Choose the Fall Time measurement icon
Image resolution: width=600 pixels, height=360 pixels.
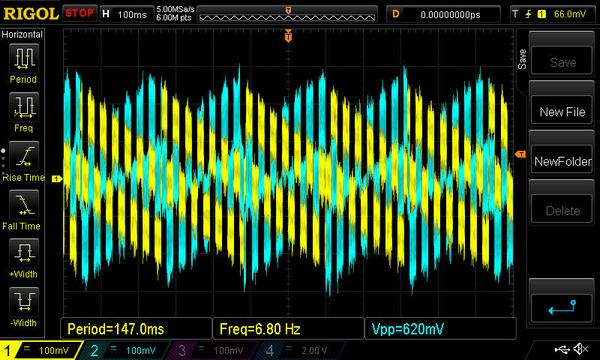[x=24, y=205]
